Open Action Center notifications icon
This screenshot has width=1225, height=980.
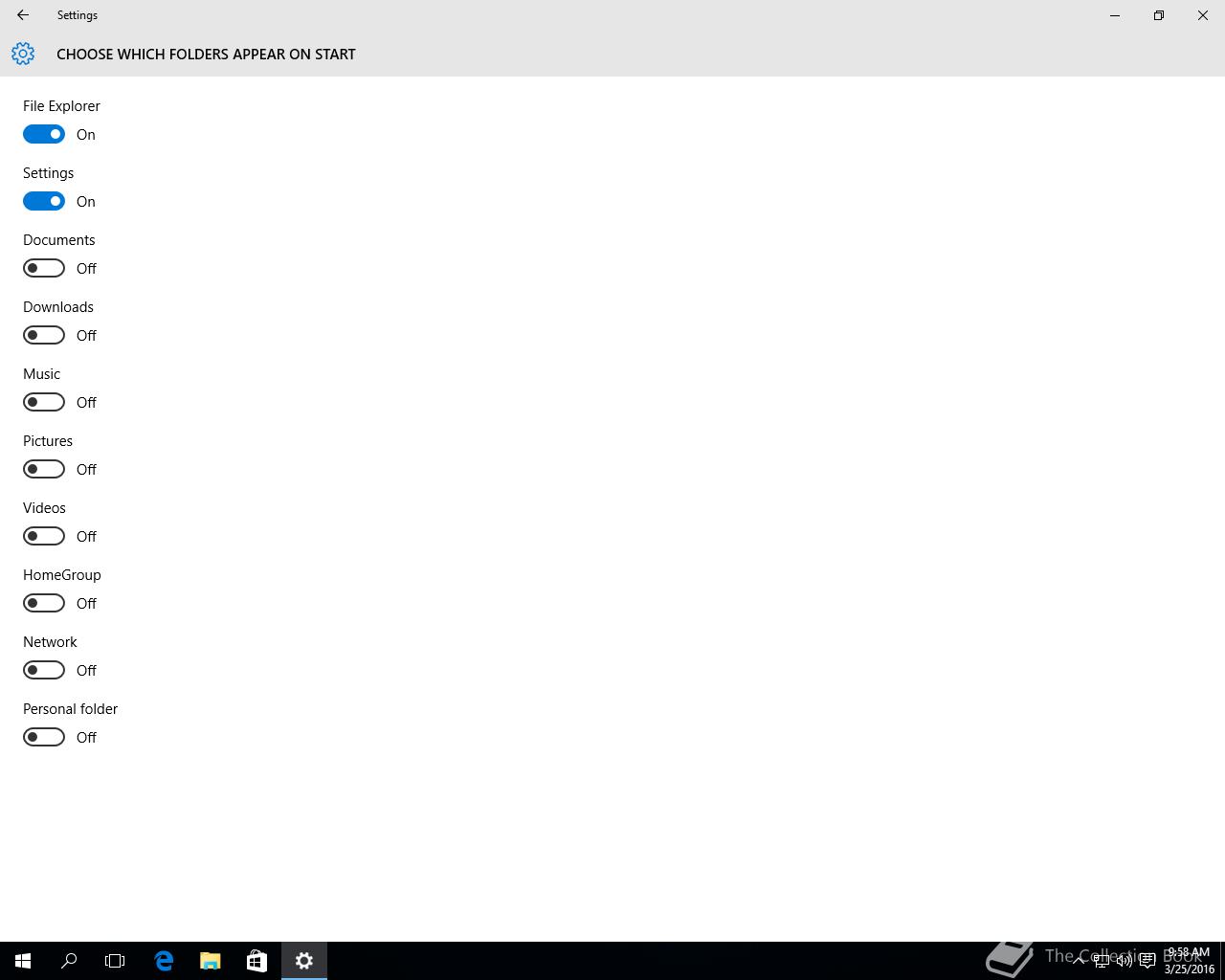(1147, 961)
